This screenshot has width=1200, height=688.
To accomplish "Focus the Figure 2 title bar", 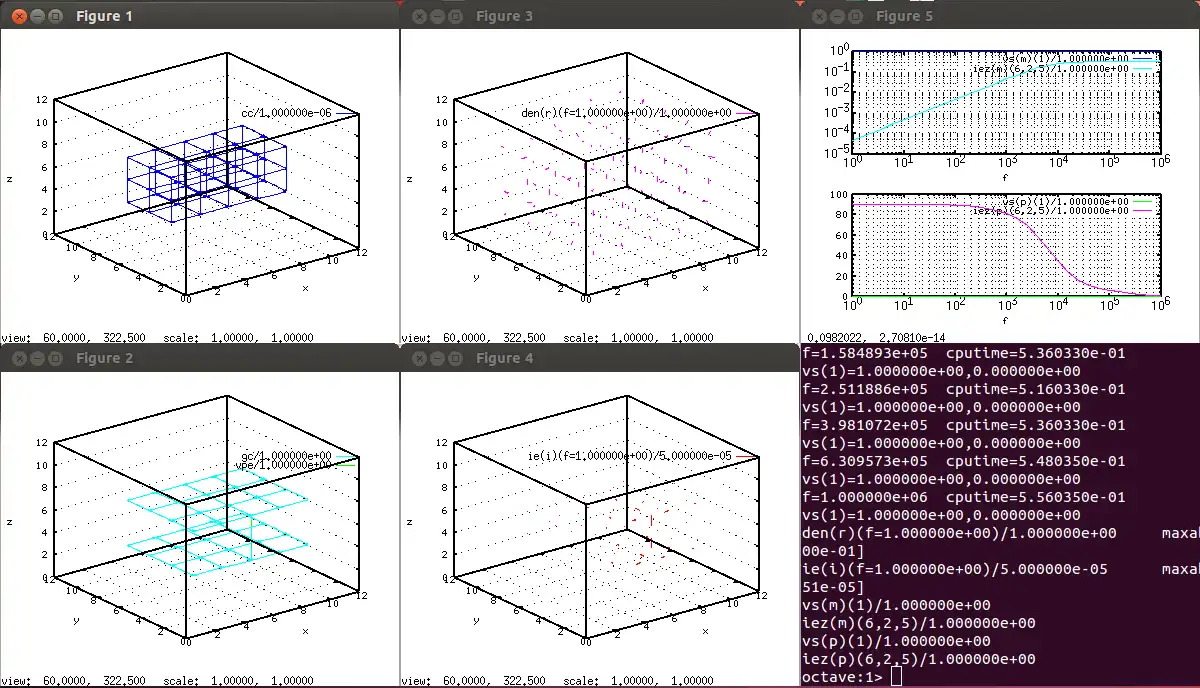I will pos(200,358).
